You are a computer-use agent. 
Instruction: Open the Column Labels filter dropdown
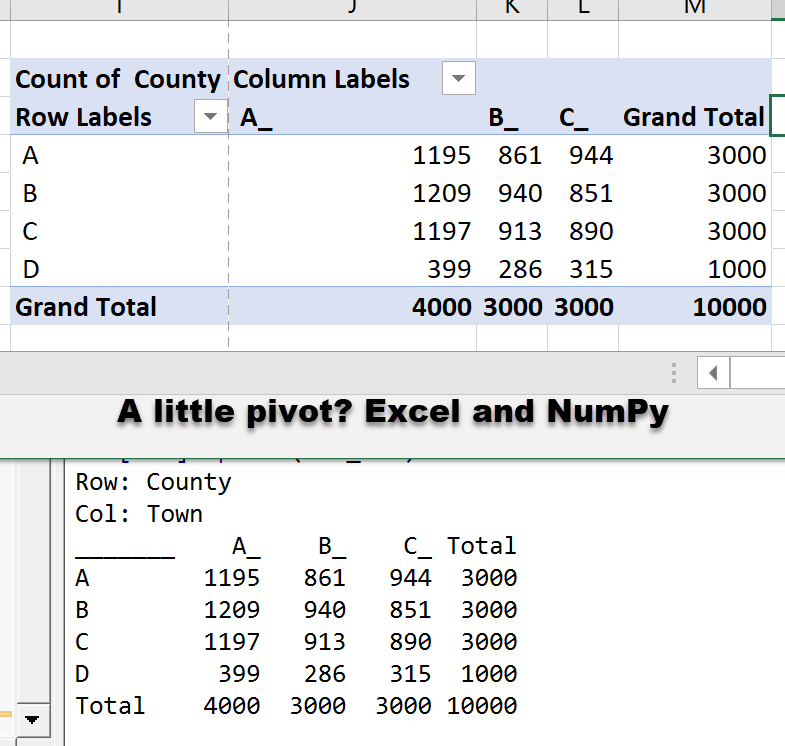(459, 78)
